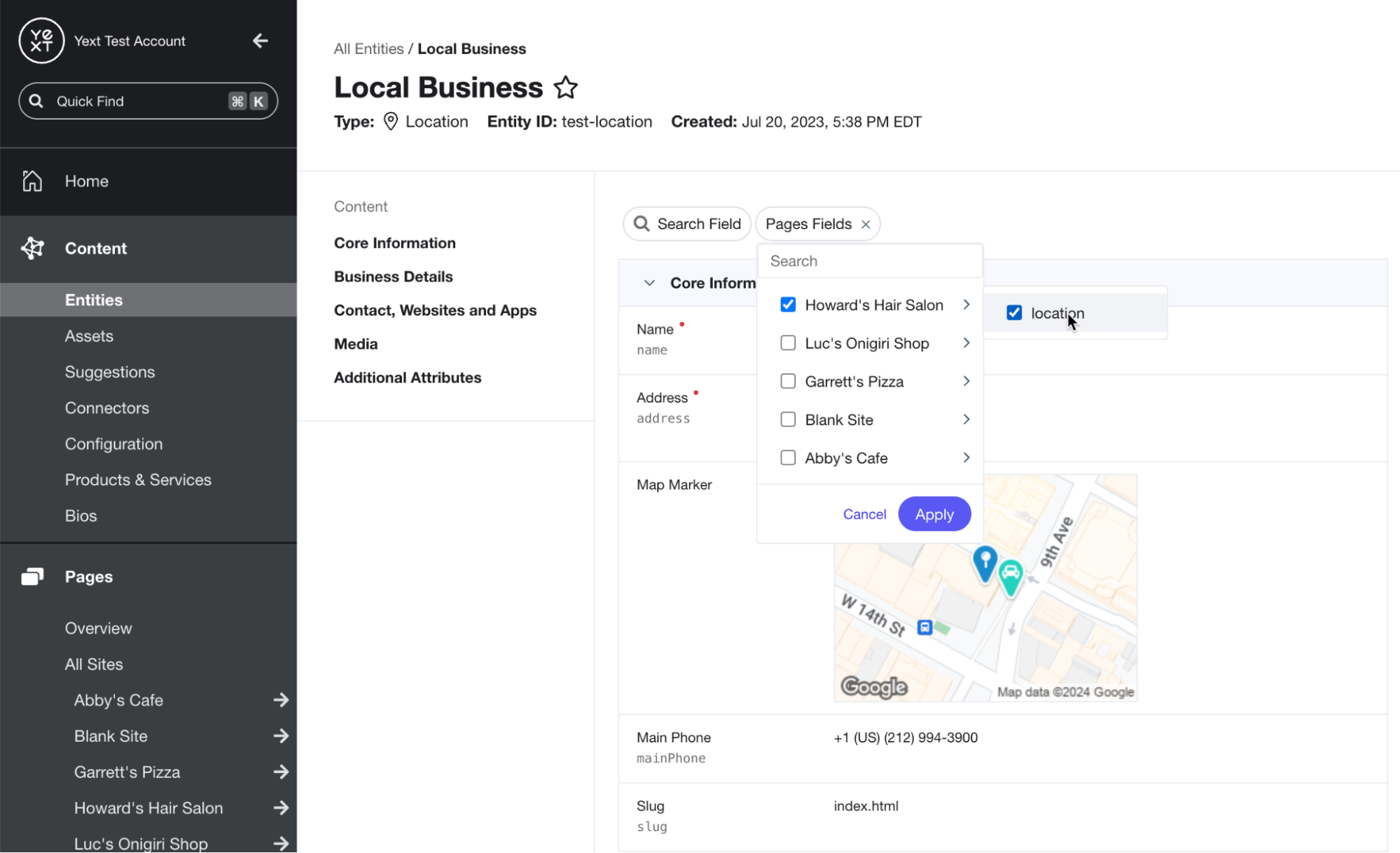Open Suggestions in the sidebar

[x=110, y=372]
